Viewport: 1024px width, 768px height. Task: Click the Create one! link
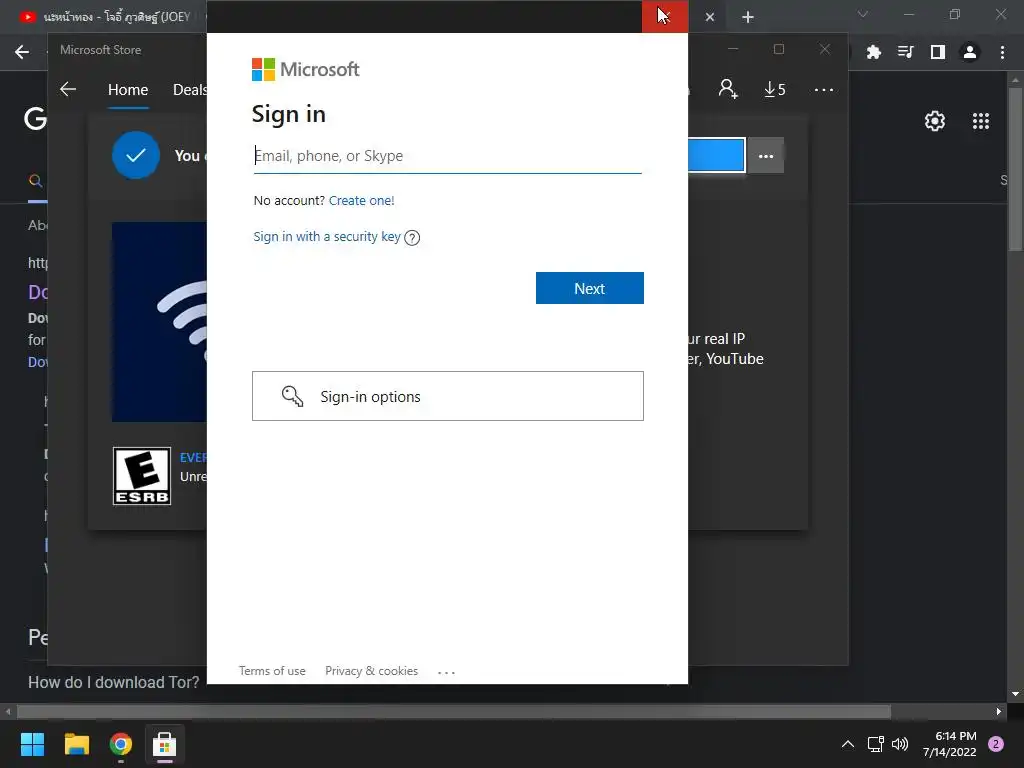pos(361,200)
